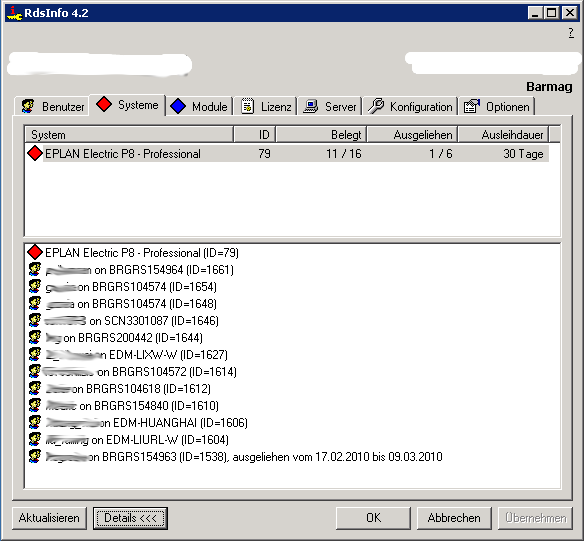Viewport: 584px width, 541px height.
Task: Click user icon for BRGRS104572 entry
Action: tap(35, 371)
